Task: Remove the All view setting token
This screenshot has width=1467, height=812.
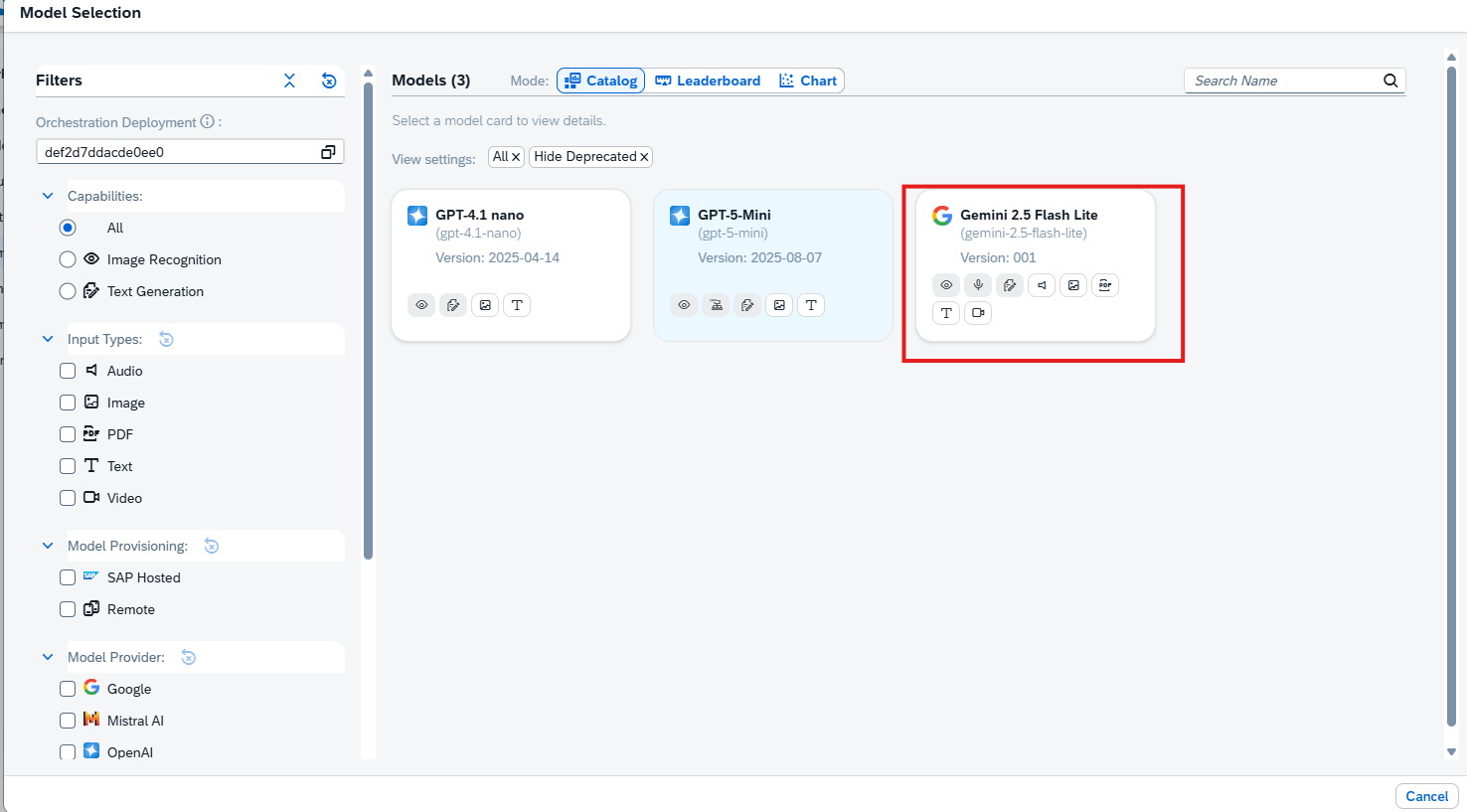Action: (x=516, y=157)
